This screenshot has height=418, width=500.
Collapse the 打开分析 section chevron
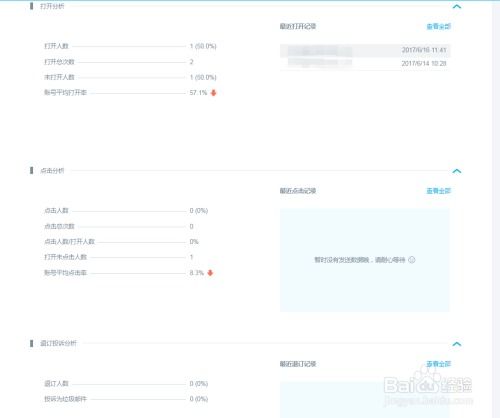457,6
